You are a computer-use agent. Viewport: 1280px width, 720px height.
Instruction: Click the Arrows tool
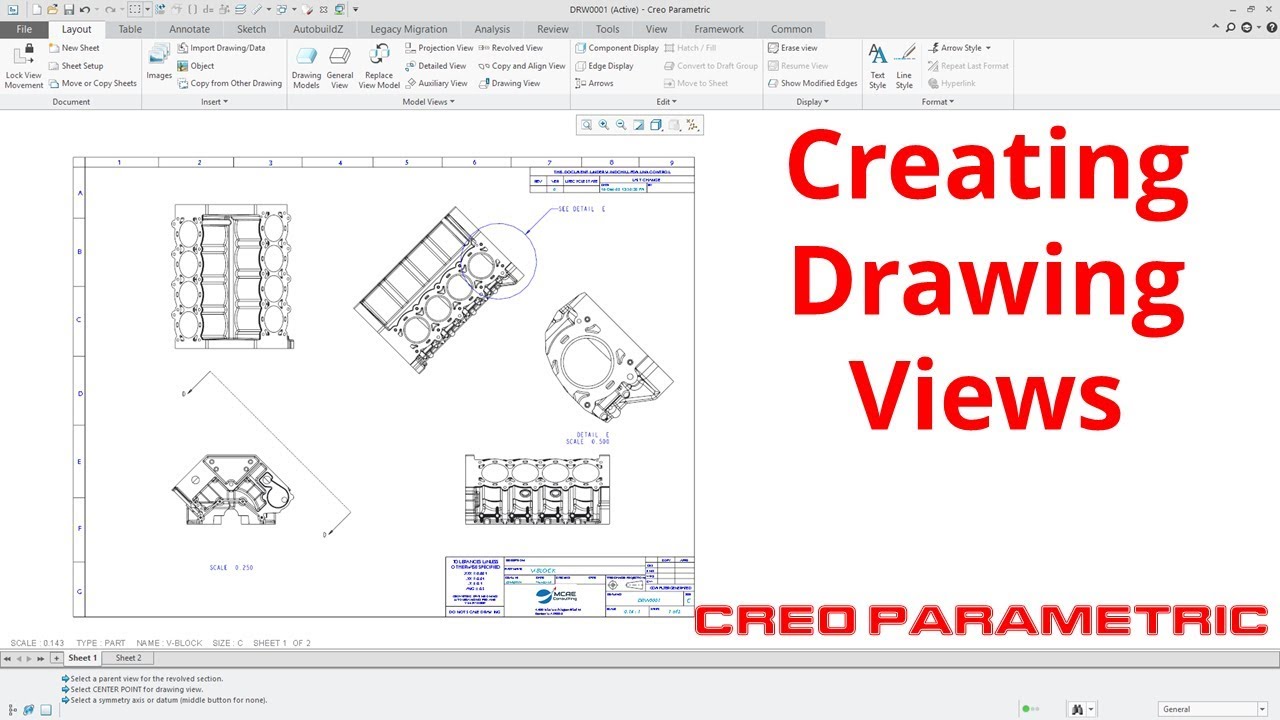tap(594, 84)
